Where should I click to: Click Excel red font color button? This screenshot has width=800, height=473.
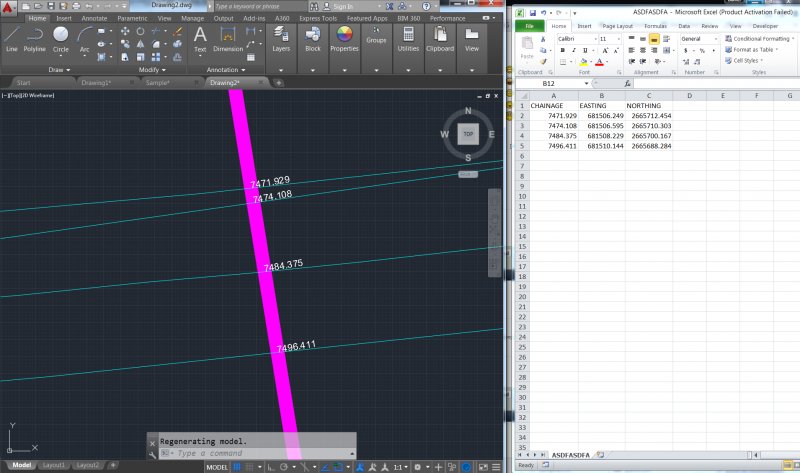[599, 62]
